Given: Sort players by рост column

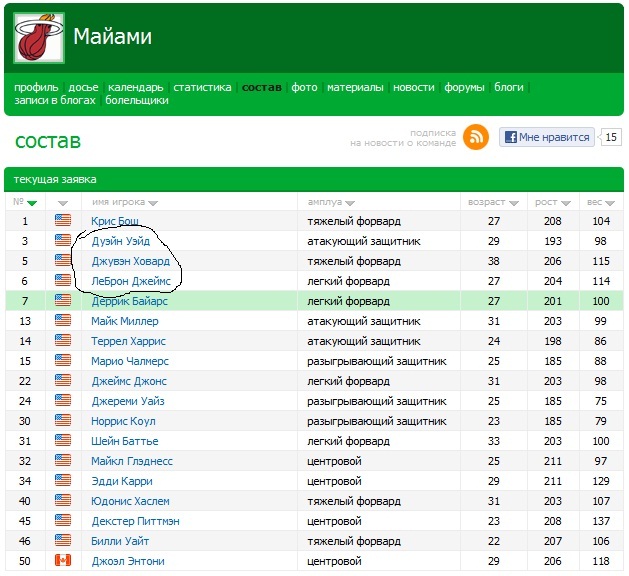Looking at the screenshot, I should (552, 203).
